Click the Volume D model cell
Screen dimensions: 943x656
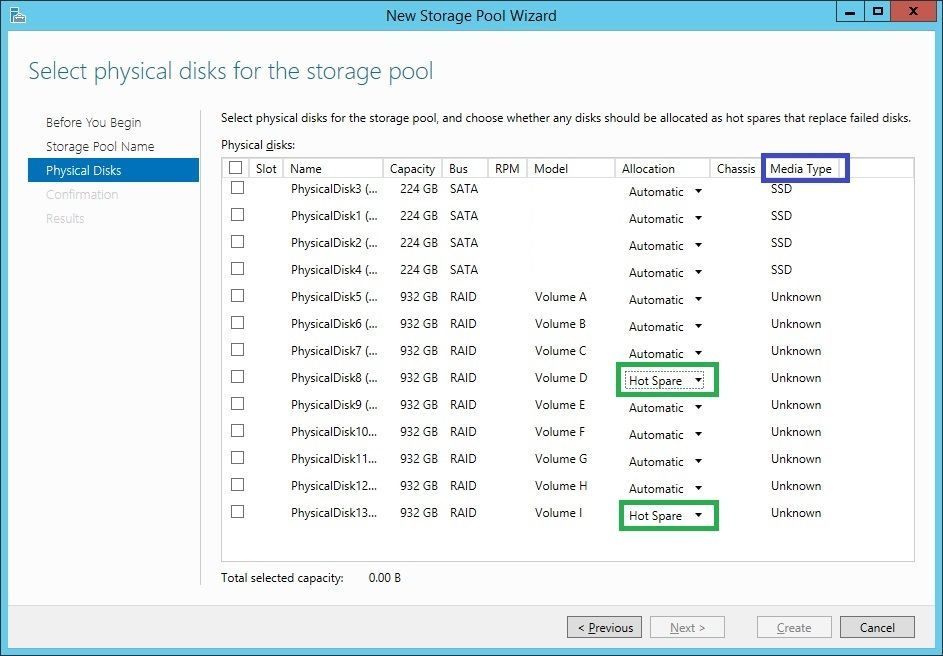pos(561,378)
